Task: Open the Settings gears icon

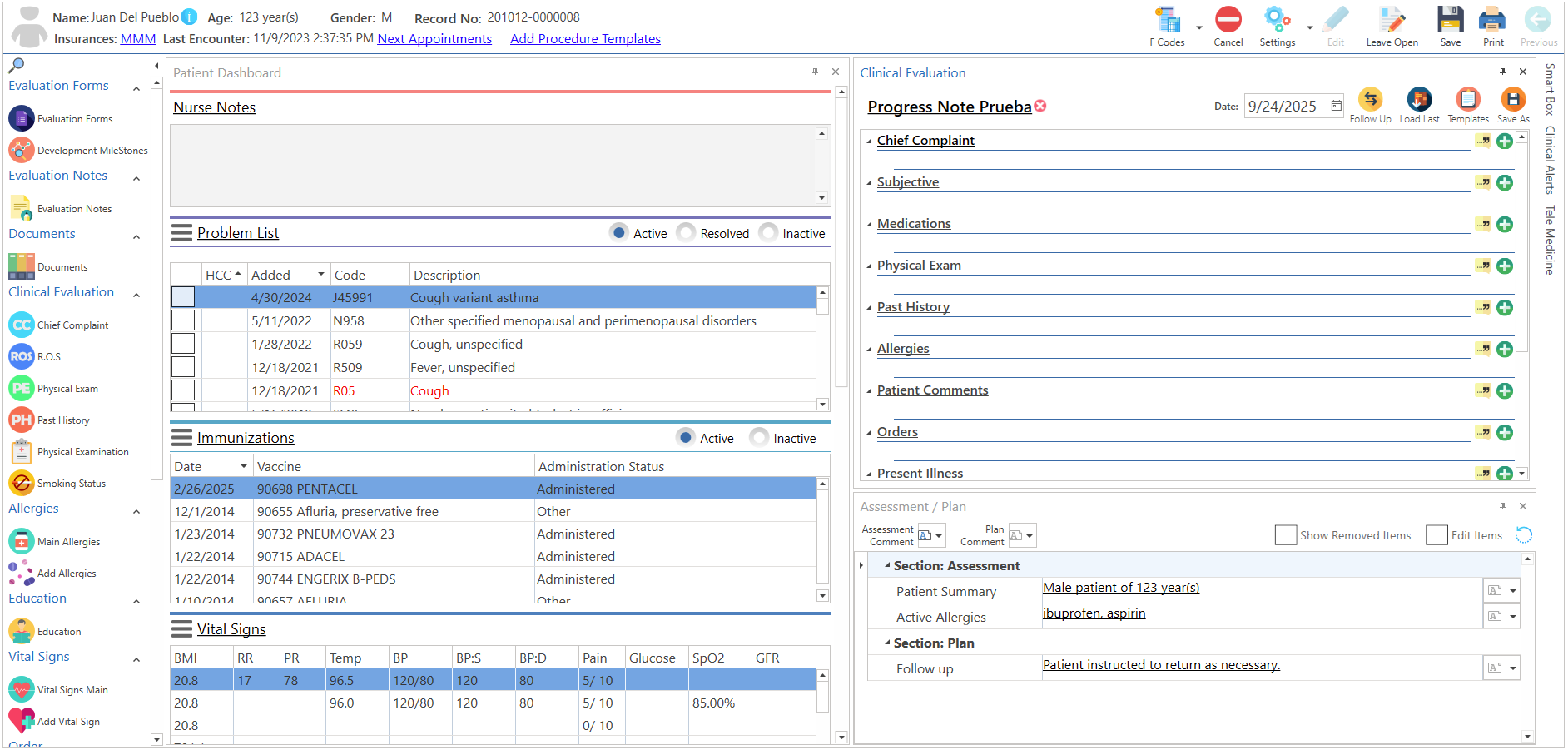Action: (x=1277, y=20)
